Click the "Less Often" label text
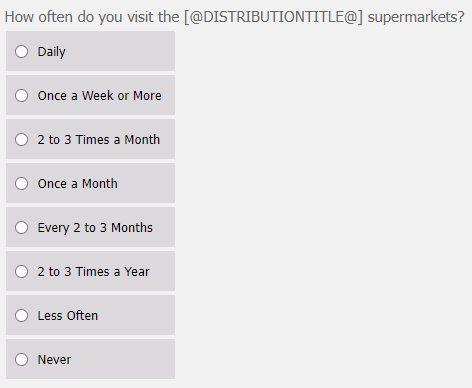The image size is (472, 388). pyautogui.click(x=68, y=316)
